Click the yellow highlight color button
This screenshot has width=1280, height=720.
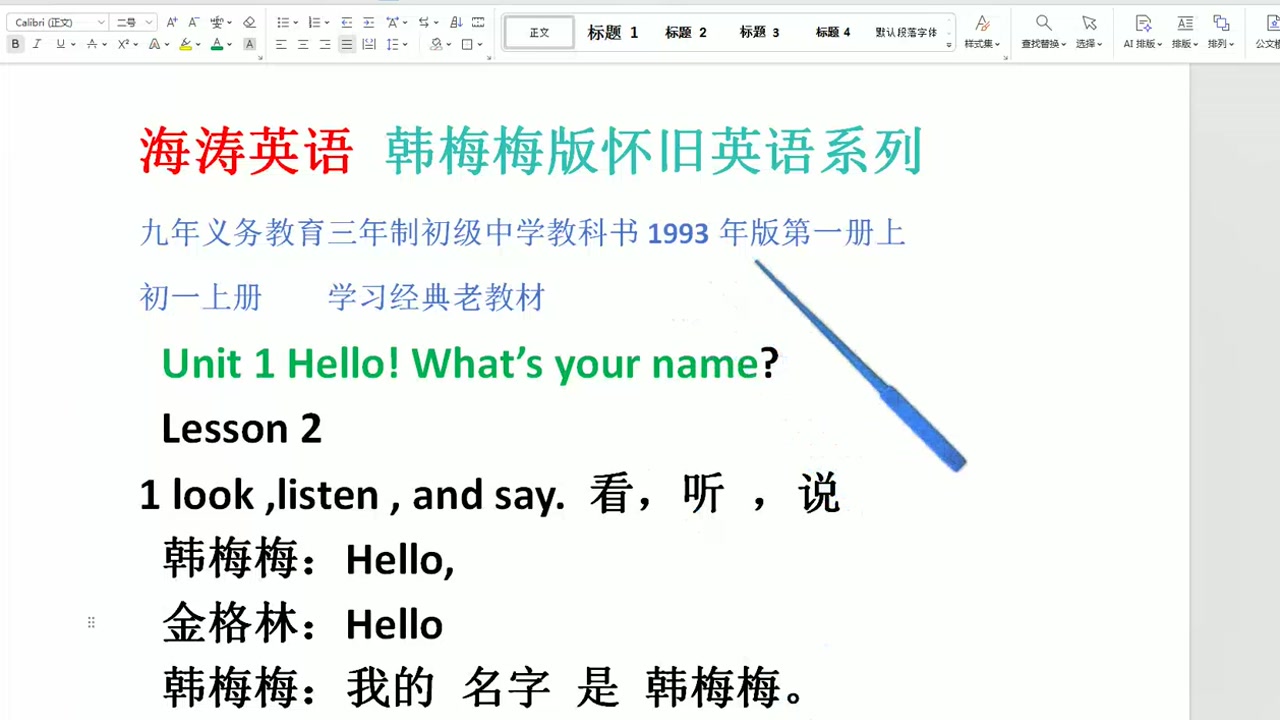coord(186,44)
